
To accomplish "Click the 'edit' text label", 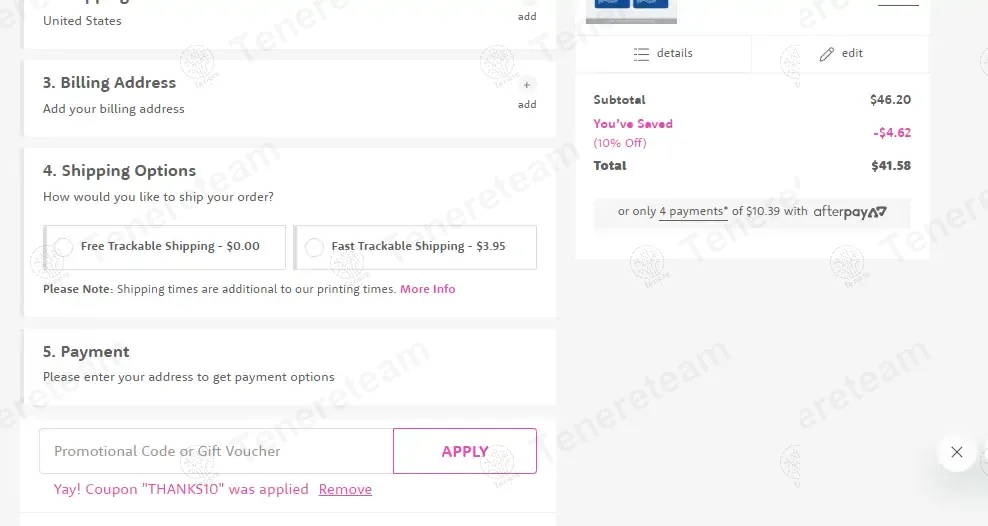I will [x=852, y=54].
